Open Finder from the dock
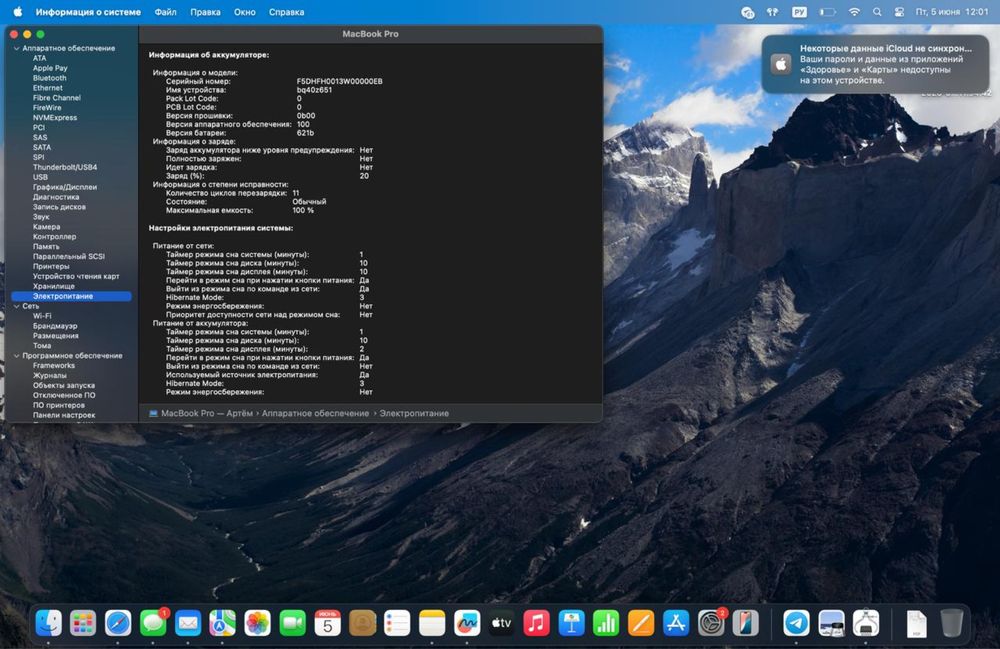 48,623
